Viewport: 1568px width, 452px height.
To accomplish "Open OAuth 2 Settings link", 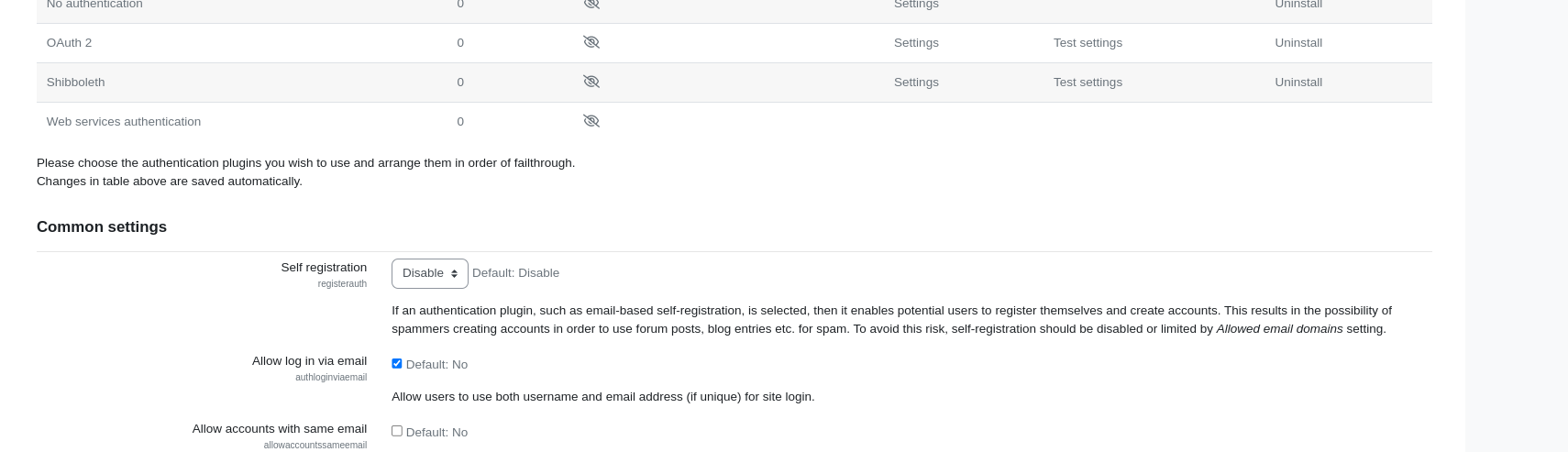I will [916, 43].
